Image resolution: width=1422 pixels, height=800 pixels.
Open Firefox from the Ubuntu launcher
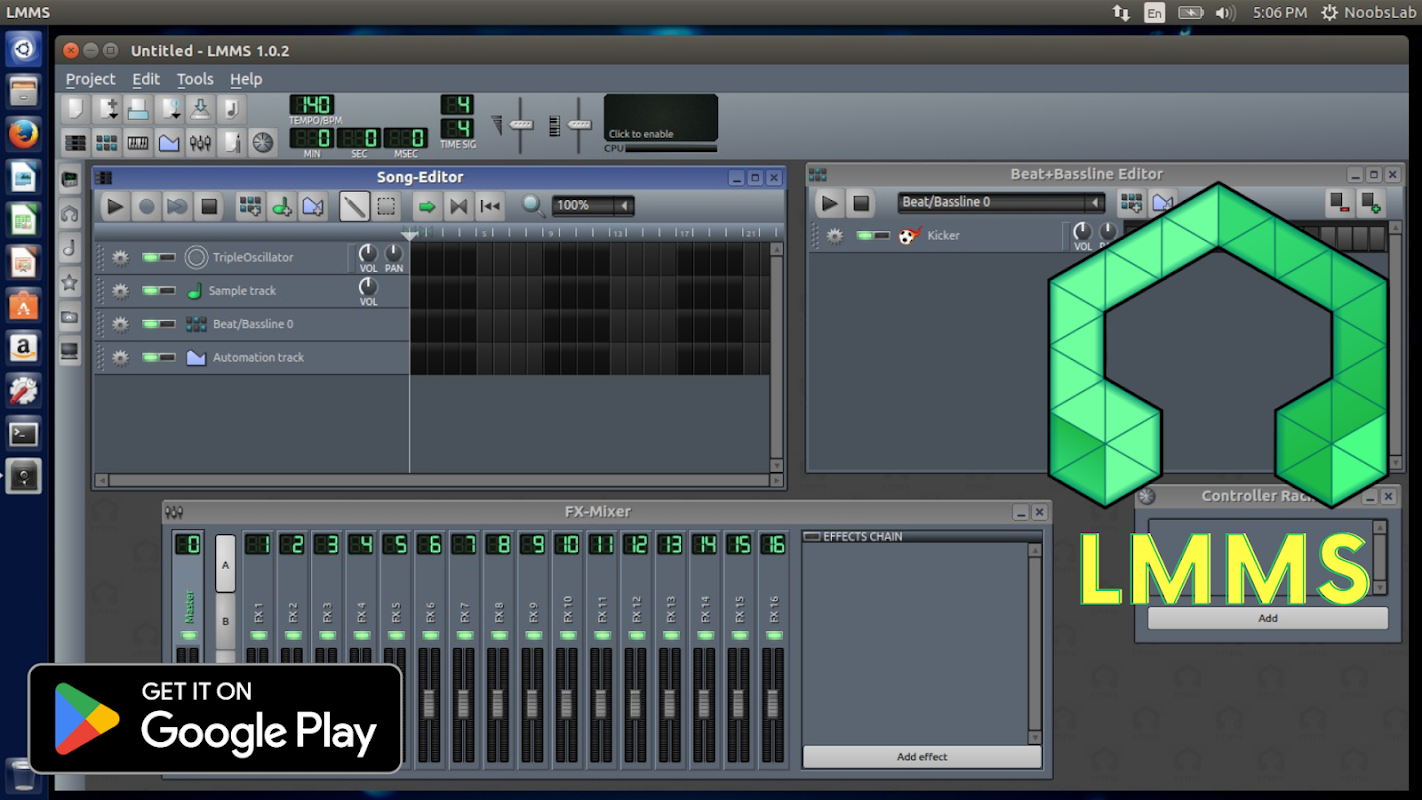(x=24, y=133)
